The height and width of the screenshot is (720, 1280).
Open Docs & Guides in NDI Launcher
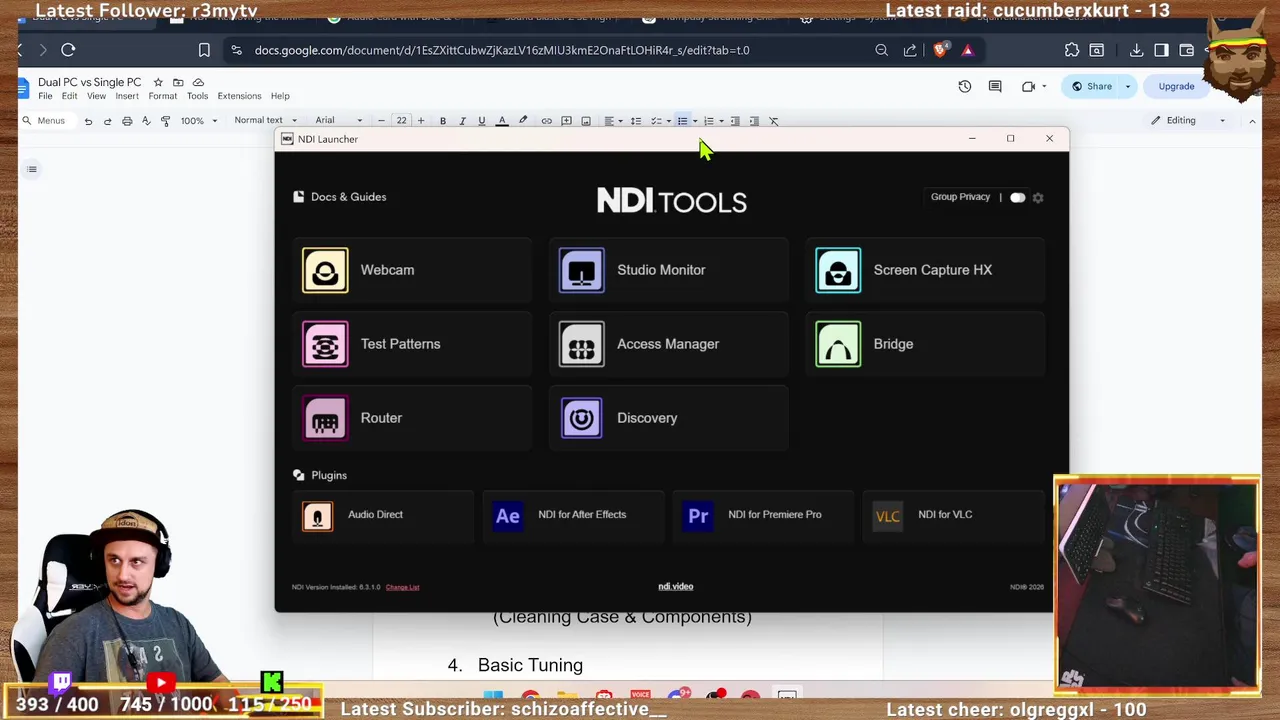click(340, 197)
